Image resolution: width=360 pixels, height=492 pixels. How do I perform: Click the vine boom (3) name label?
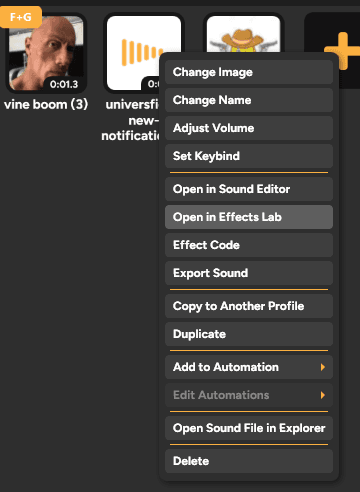click(46, 104)
